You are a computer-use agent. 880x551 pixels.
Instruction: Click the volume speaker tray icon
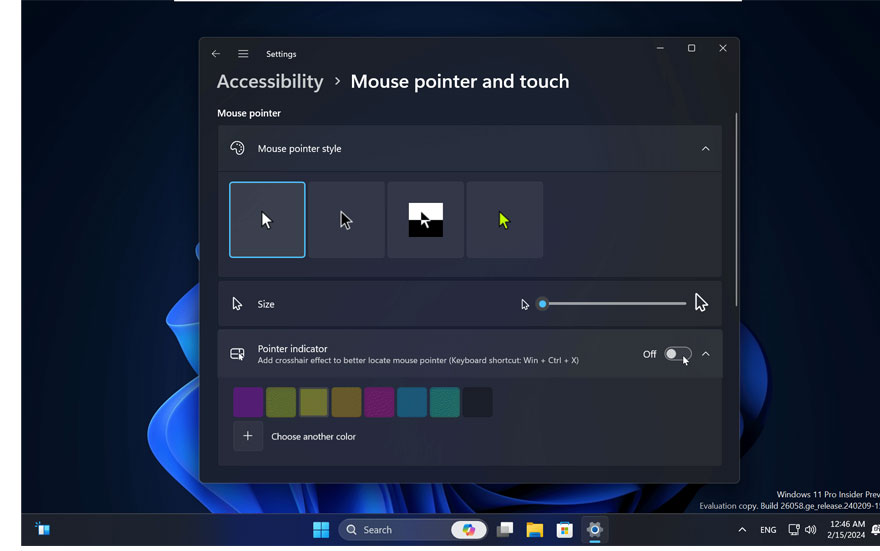[810, 530]
